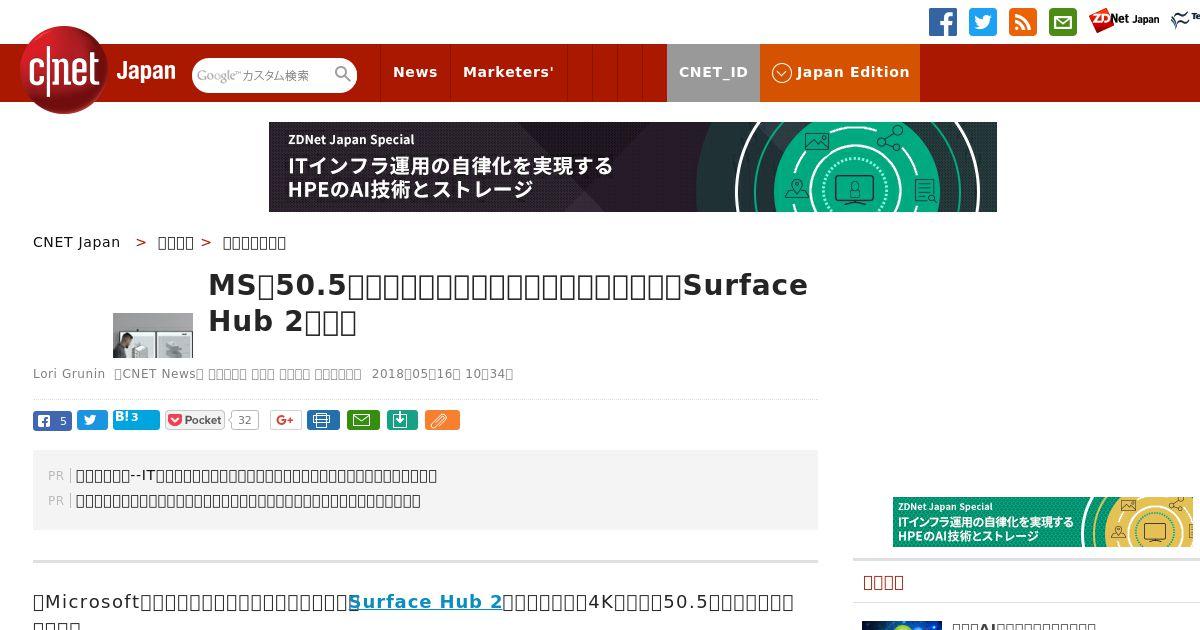Open the Facebook icon in top bar
Image resolution: width=1200 pixels, height=630 pixels.
[943, 22]
